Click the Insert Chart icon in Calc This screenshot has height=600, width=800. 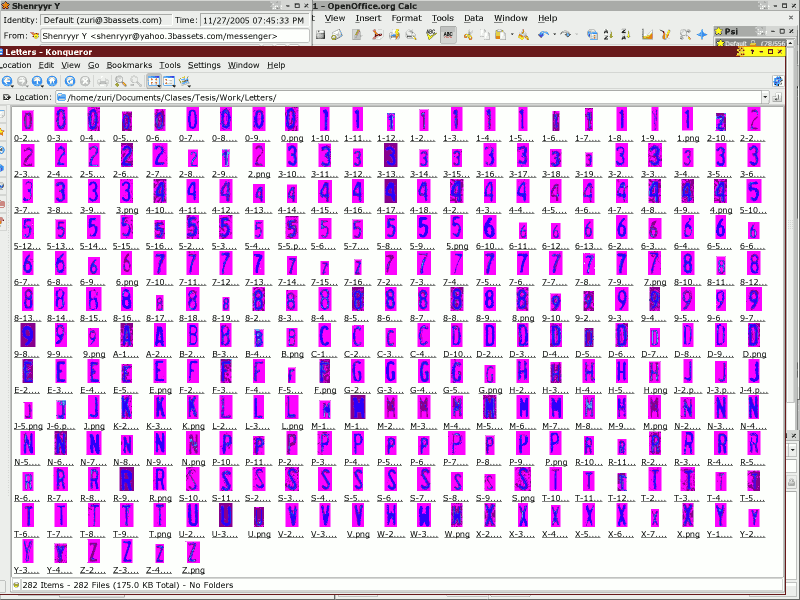[x=647, y=34]
